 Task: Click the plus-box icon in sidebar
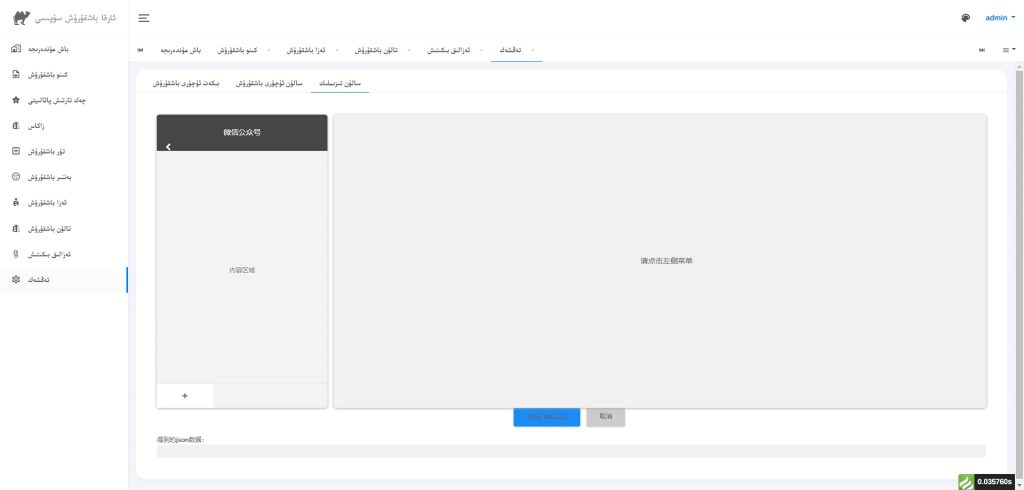pos(16,151)
